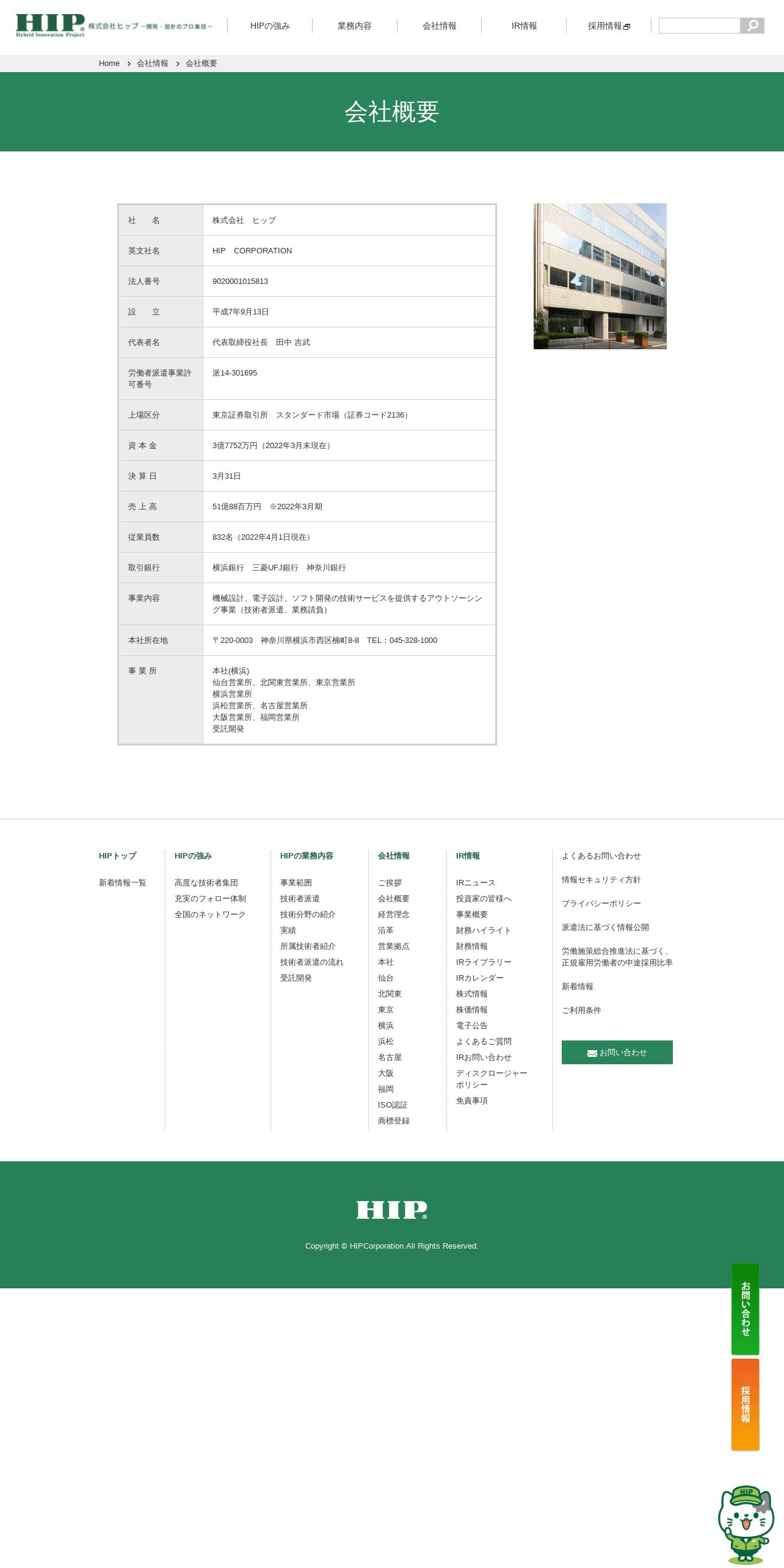Go to Home in breadcrumb
The width and height of the screenshot is (784, 1568).
109,64
